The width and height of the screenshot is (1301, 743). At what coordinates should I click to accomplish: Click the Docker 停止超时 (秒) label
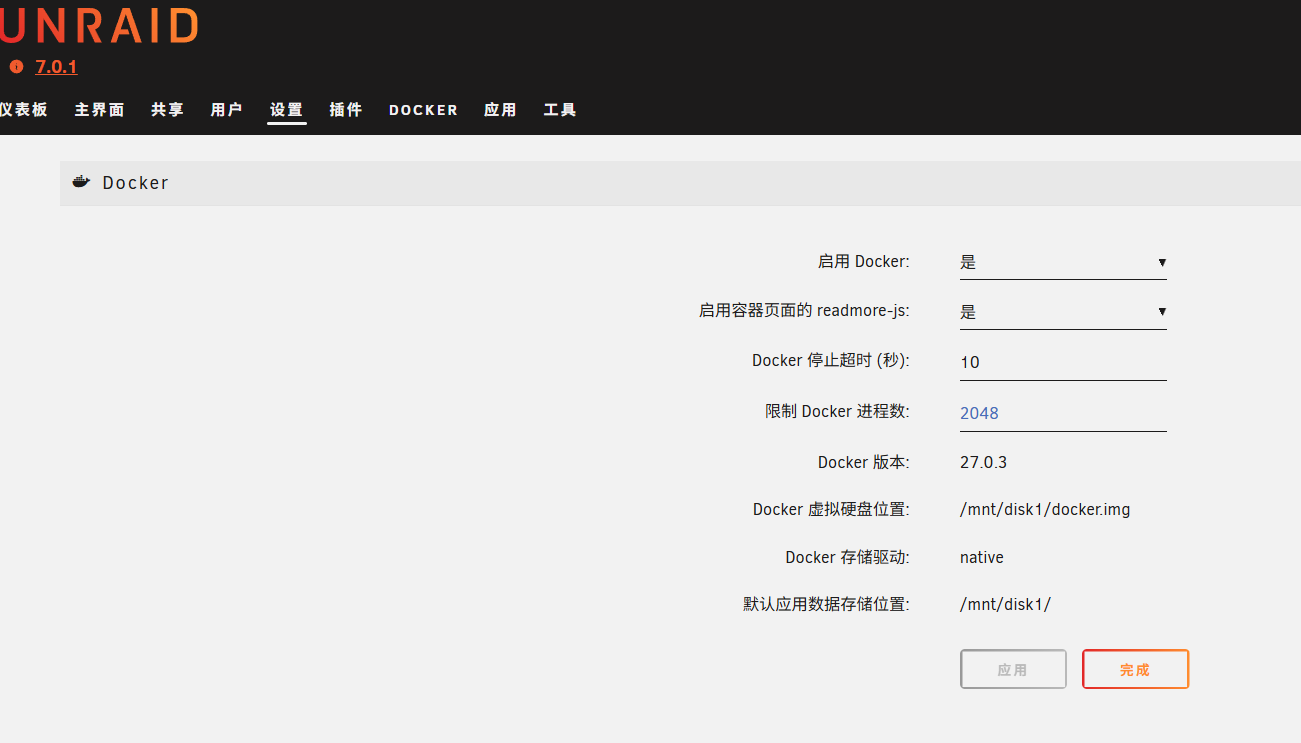831,360
